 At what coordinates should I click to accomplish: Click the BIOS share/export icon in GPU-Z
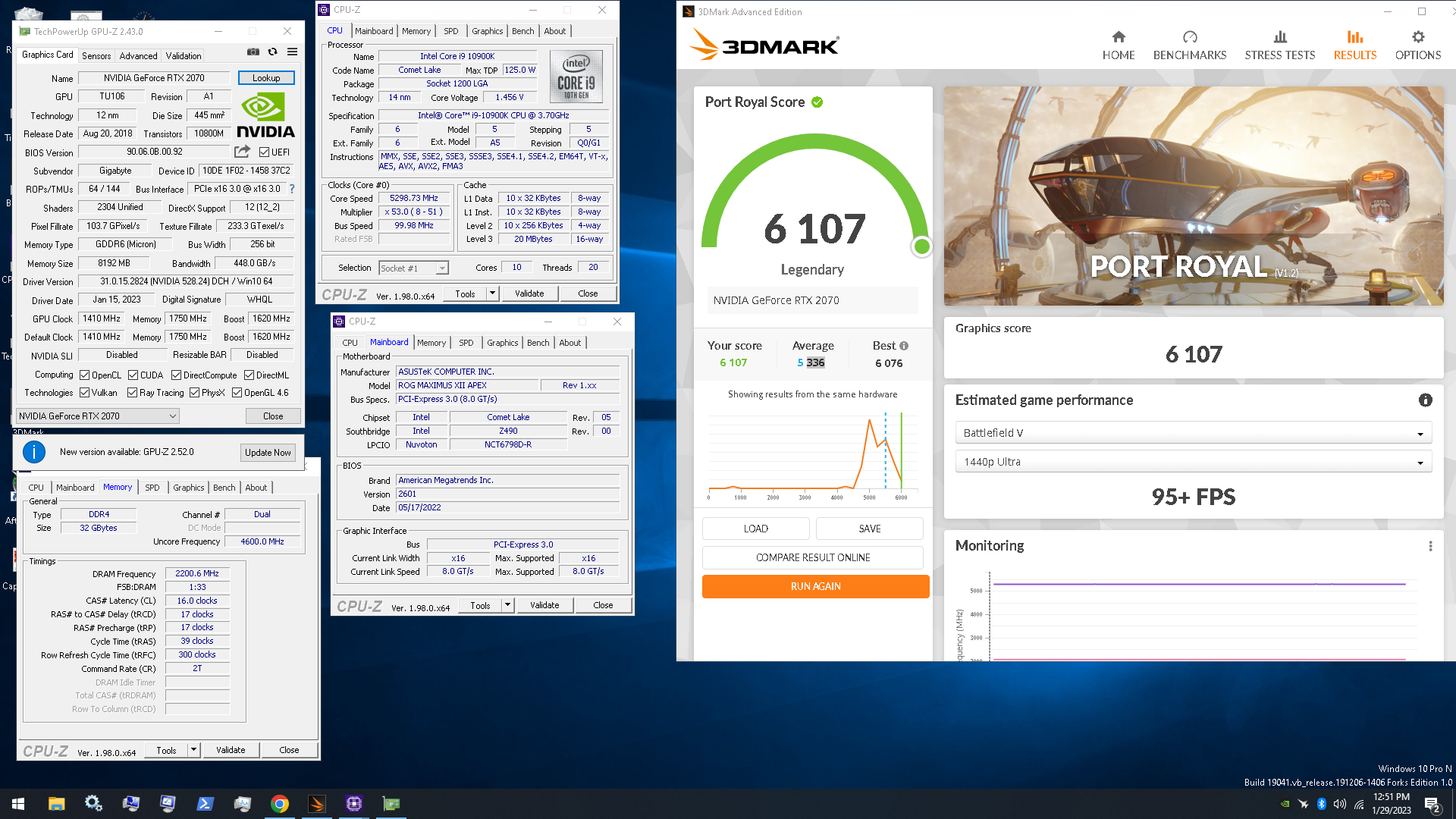(242, 152)
